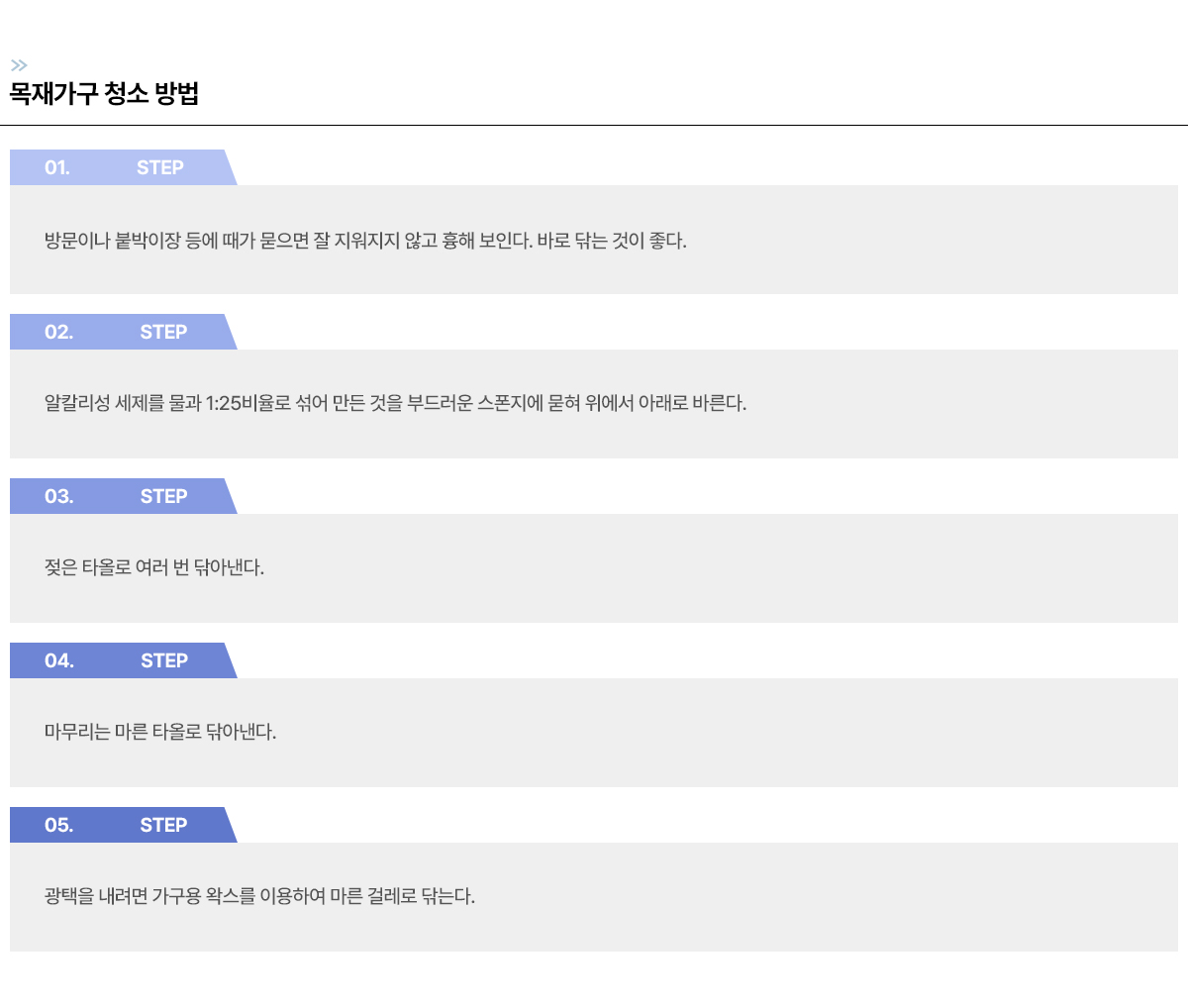Click the number 01. in the first step header
1188x1008 pixels.
57,167
